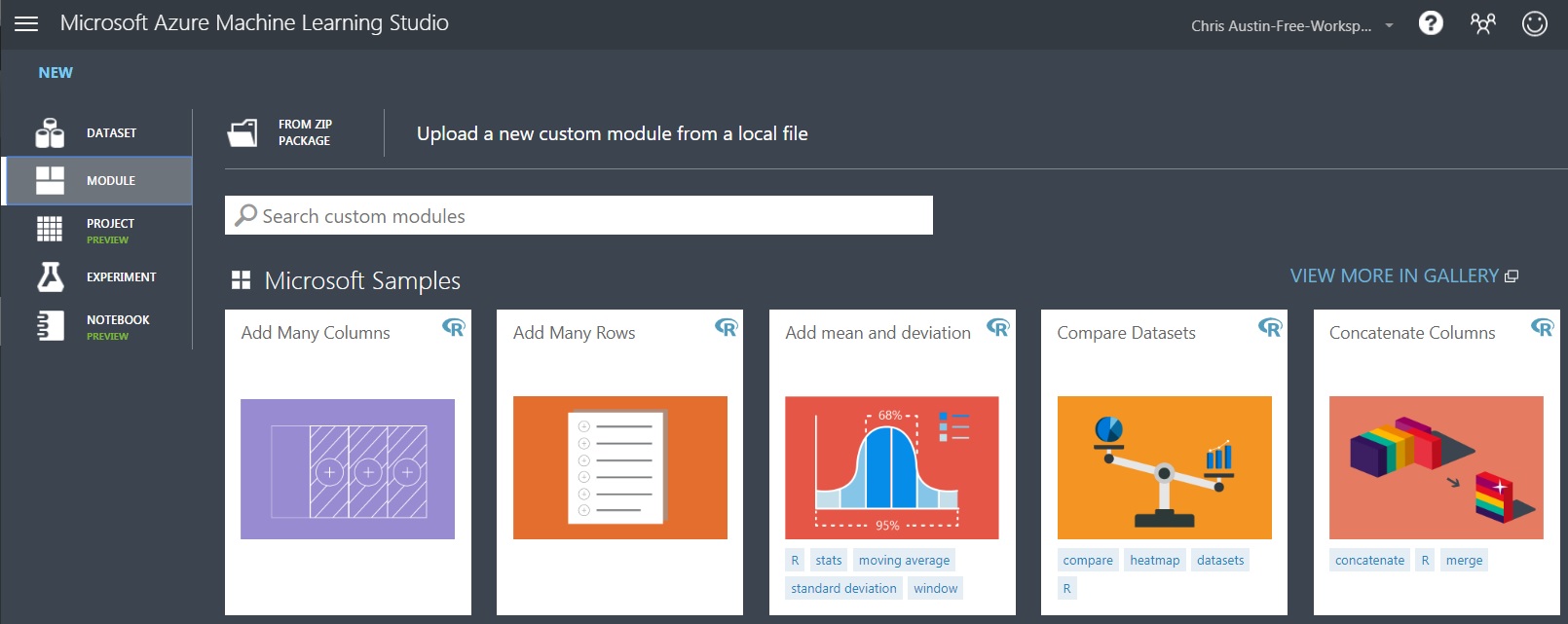This screenshot has width=1568, height=624.
Task: Click the search magnifier icon
Action: click(246, 215)
